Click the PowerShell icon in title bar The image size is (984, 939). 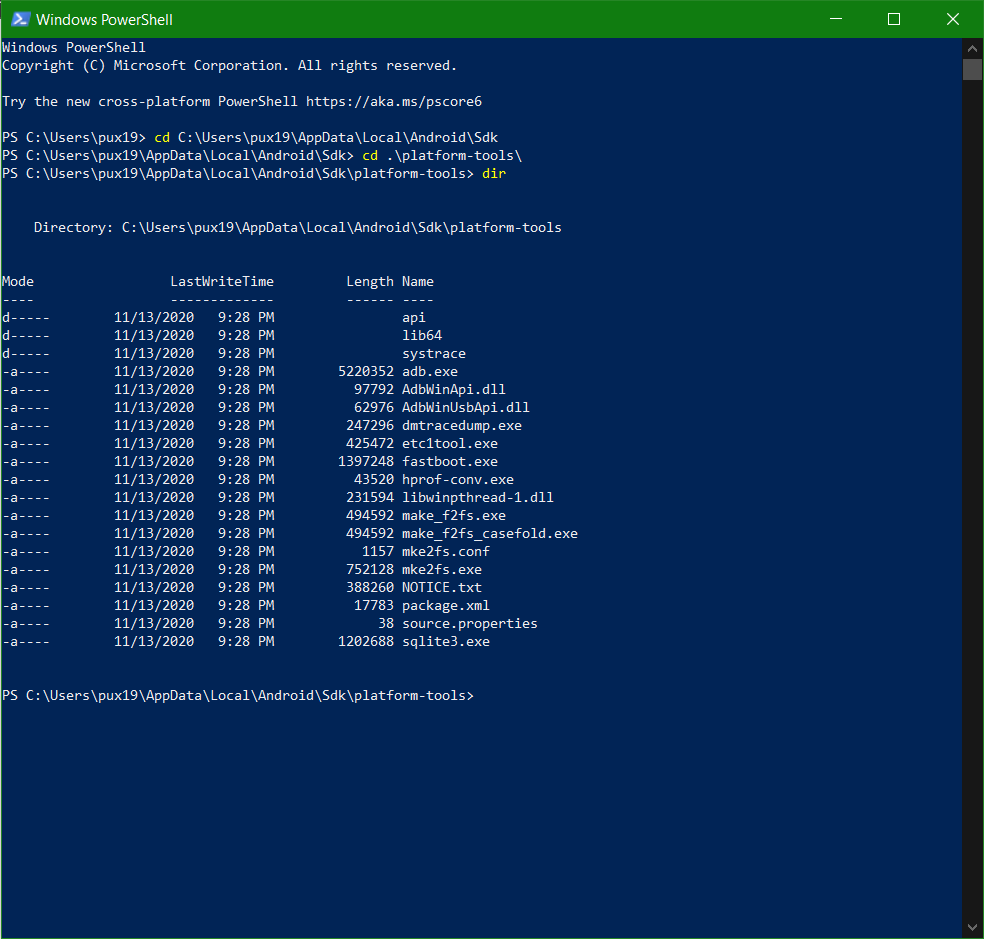pos(21,19)
